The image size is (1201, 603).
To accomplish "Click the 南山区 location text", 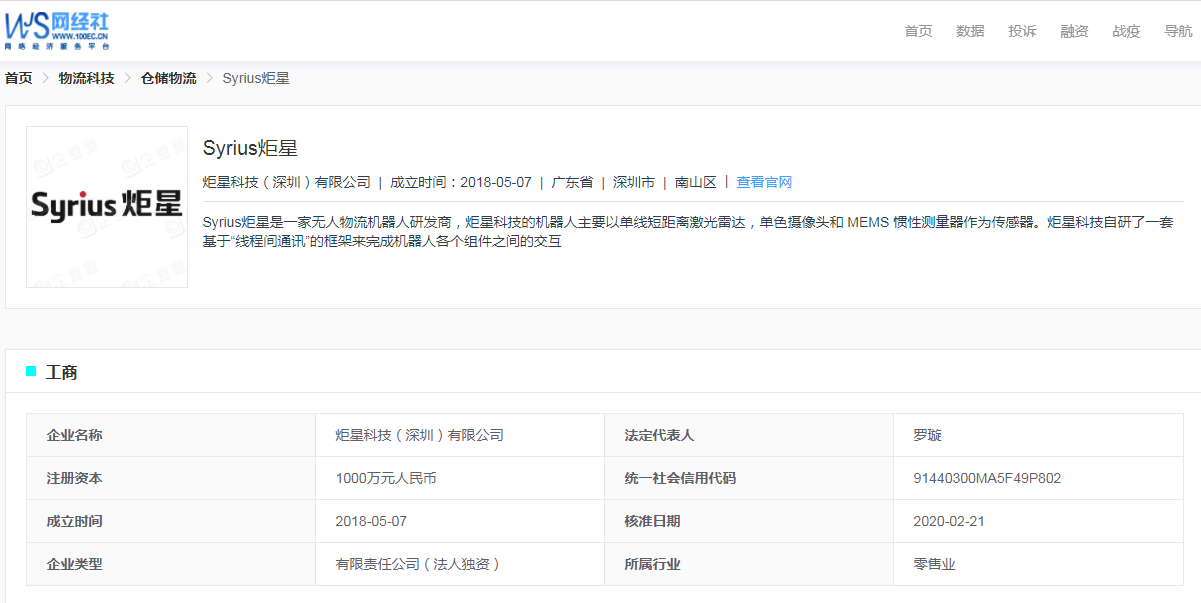I will [696, 182].
